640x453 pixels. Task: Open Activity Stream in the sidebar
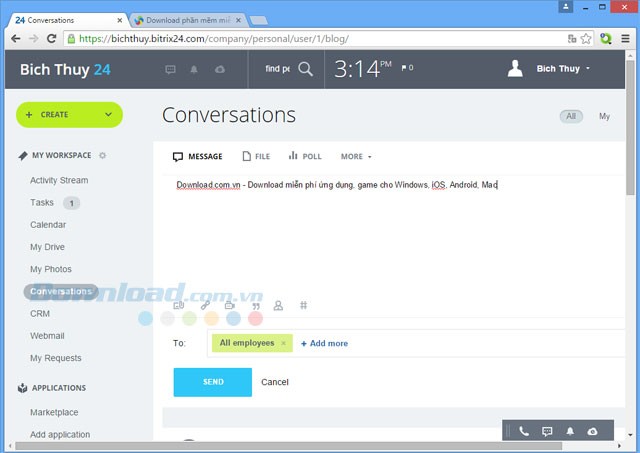coord(59,181)
